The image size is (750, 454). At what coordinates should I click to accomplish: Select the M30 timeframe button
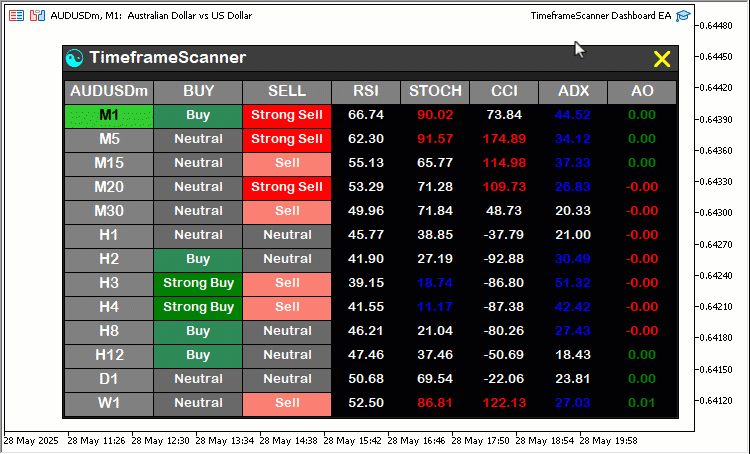(x=109, y=212)
